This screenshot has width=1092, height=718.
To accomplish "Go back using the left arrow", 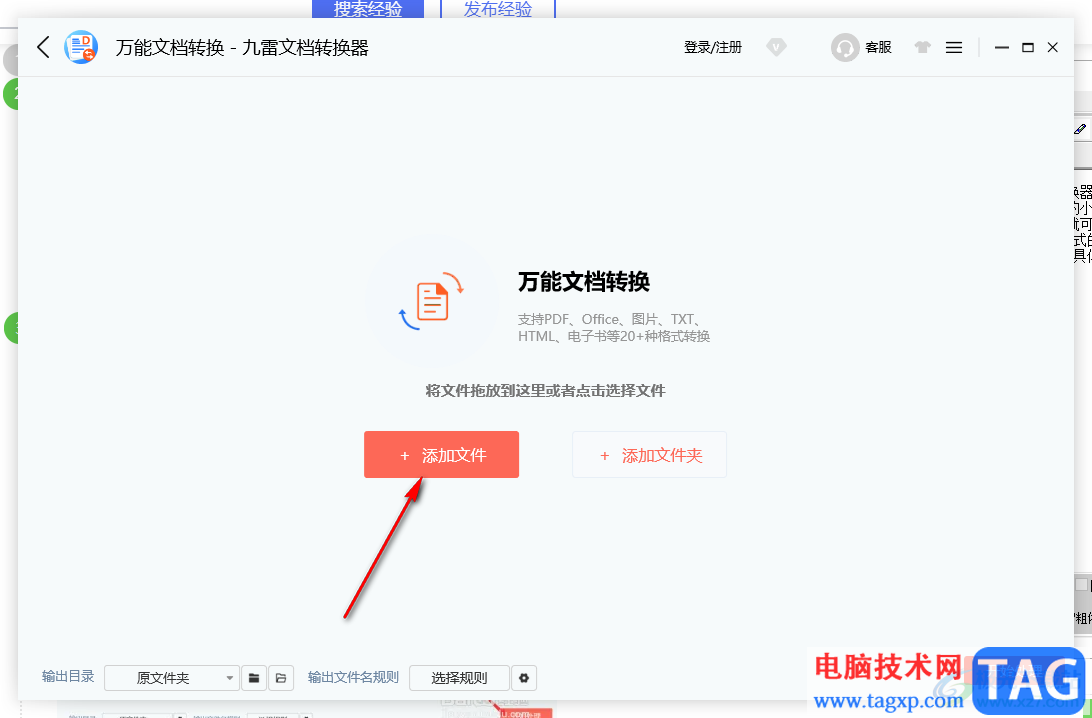I will pyautogui.click(x=43, y=47).
